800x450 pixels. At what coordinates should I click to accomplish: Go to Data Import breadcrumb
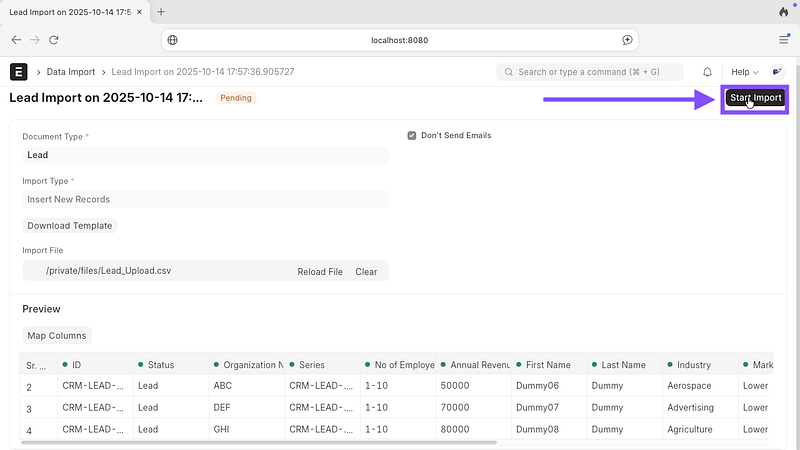pos(73,72)
